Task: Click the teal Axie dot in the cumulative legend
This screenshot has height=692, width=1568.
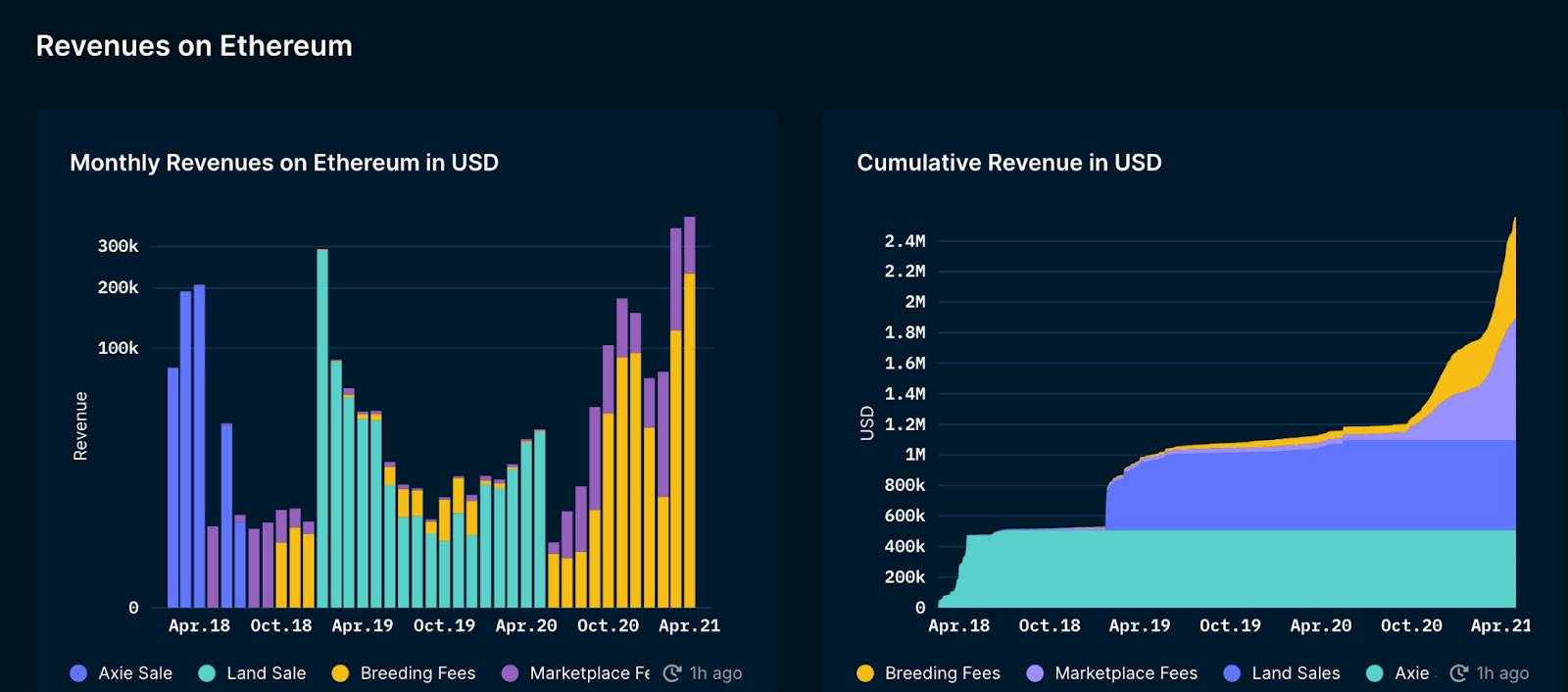Action: pyautogui.click(x=1375, y=673)
